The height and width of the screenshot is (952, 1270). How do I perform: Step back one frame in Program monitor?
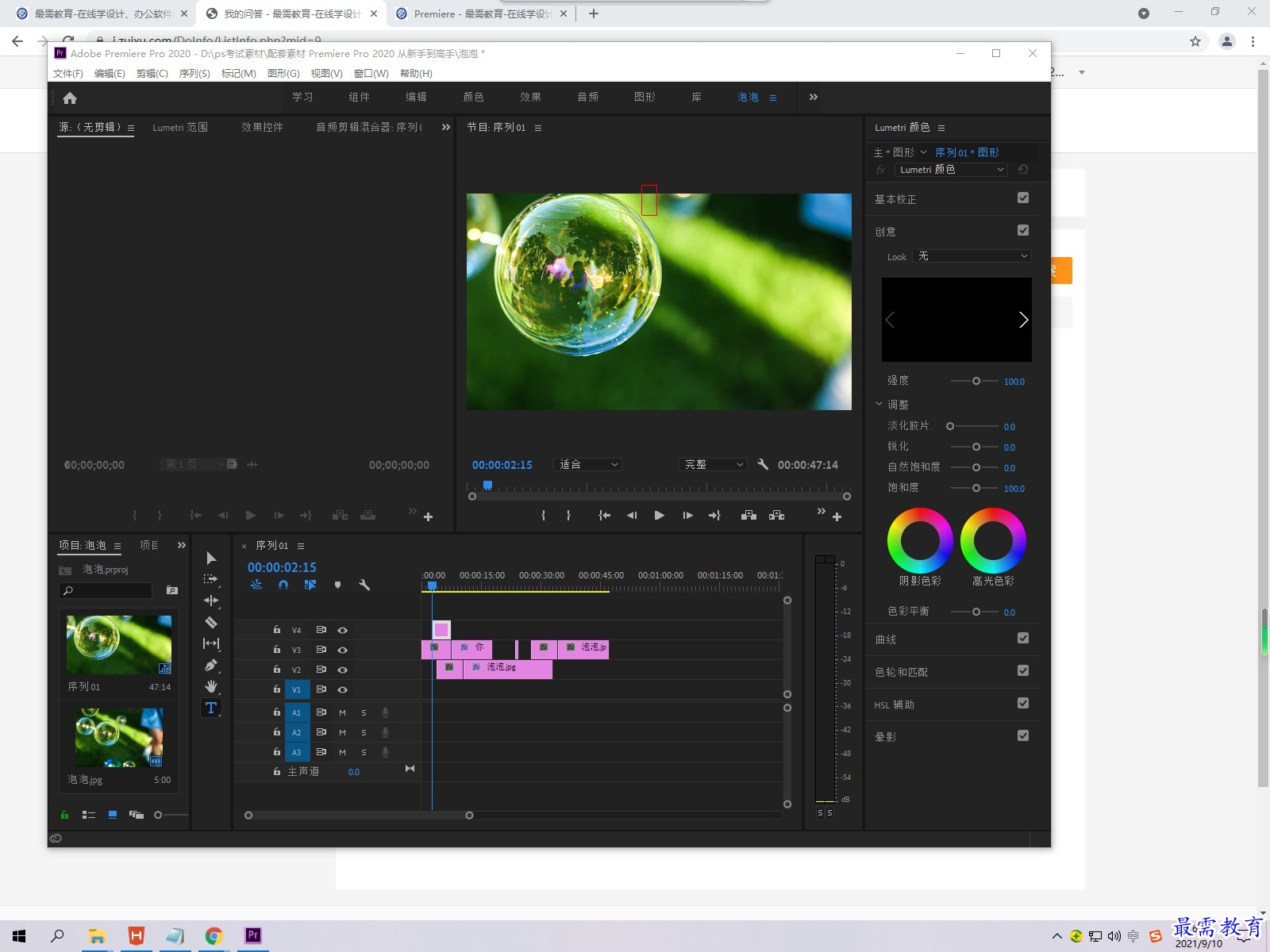(x=632, y=516)
